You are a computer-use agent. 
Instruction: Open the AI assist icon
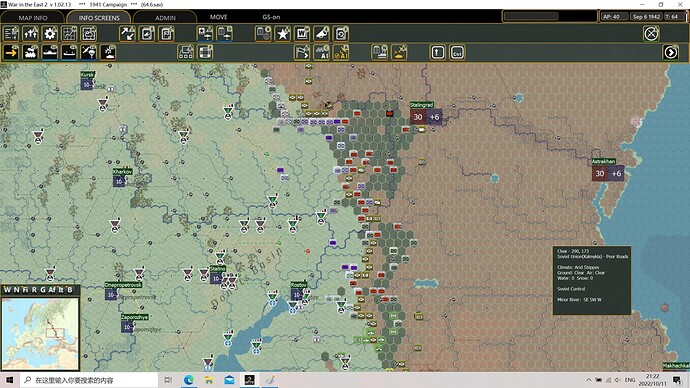point(322,52)
